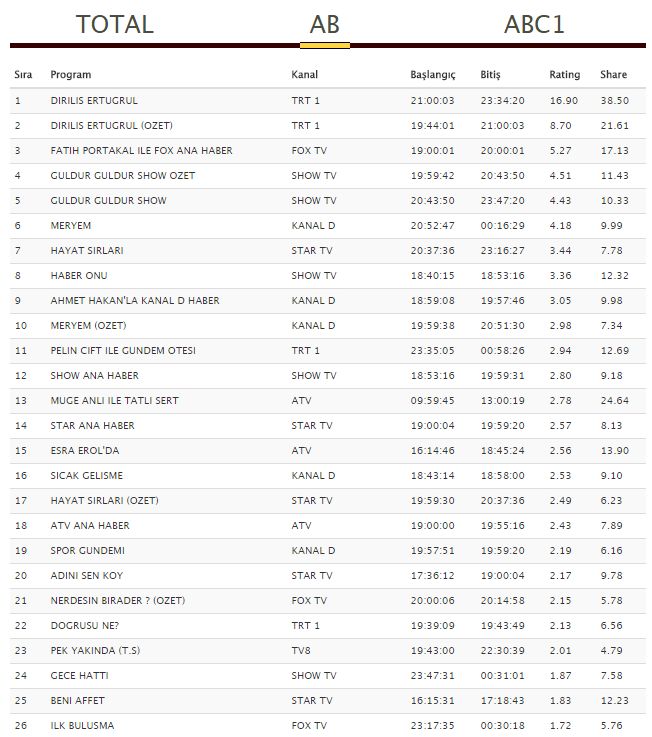This screenshot has height=737, width=652.
Task: Select the AB tab
Action: (324, 24)
